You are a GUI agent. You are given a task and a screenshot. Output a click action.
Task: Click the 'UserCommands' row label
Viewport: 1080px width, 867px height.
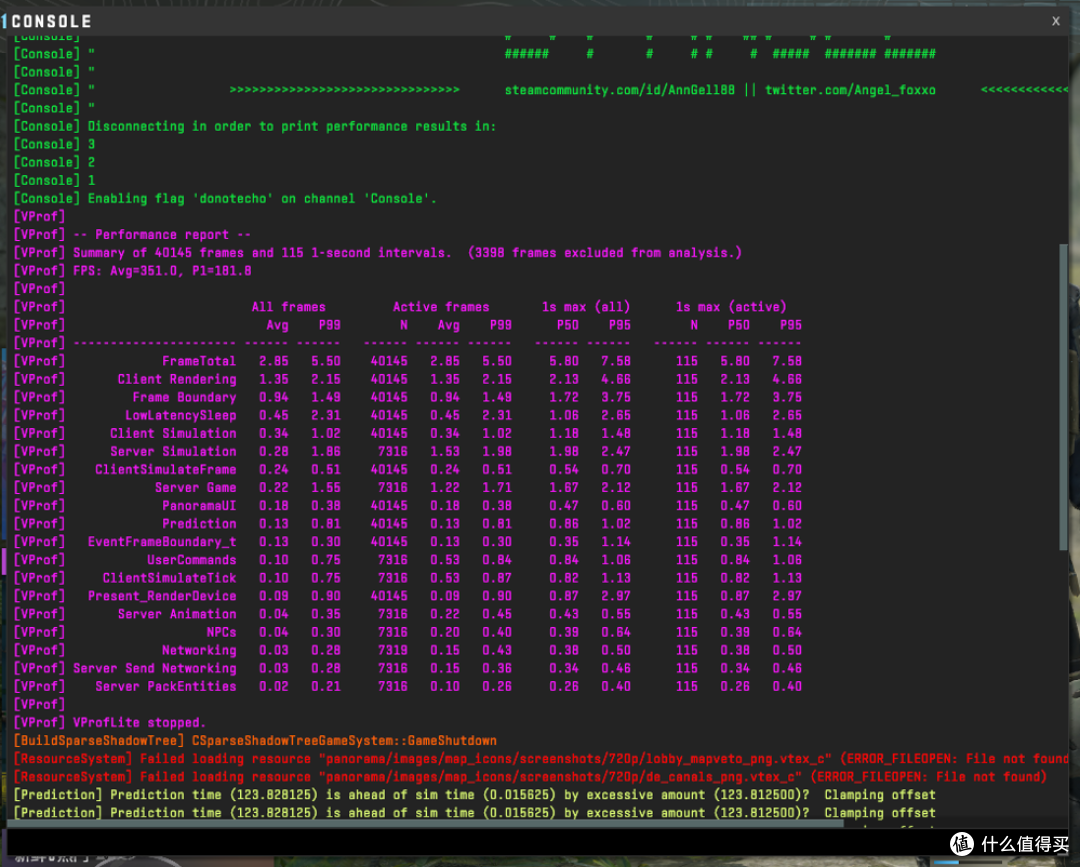191,560
